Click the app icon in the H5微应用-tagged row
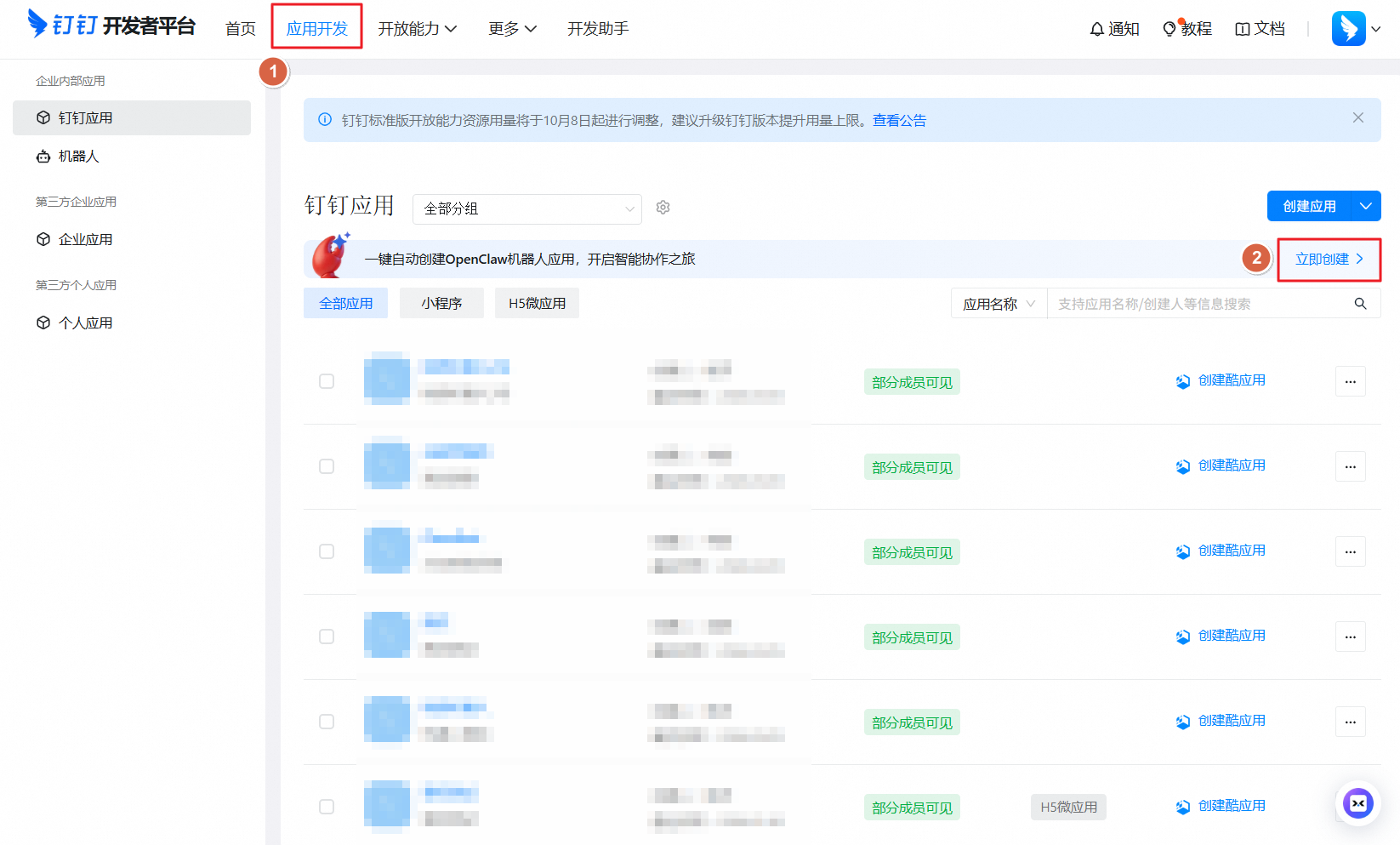The image size is (1400, 845). [x=387, y=804]
